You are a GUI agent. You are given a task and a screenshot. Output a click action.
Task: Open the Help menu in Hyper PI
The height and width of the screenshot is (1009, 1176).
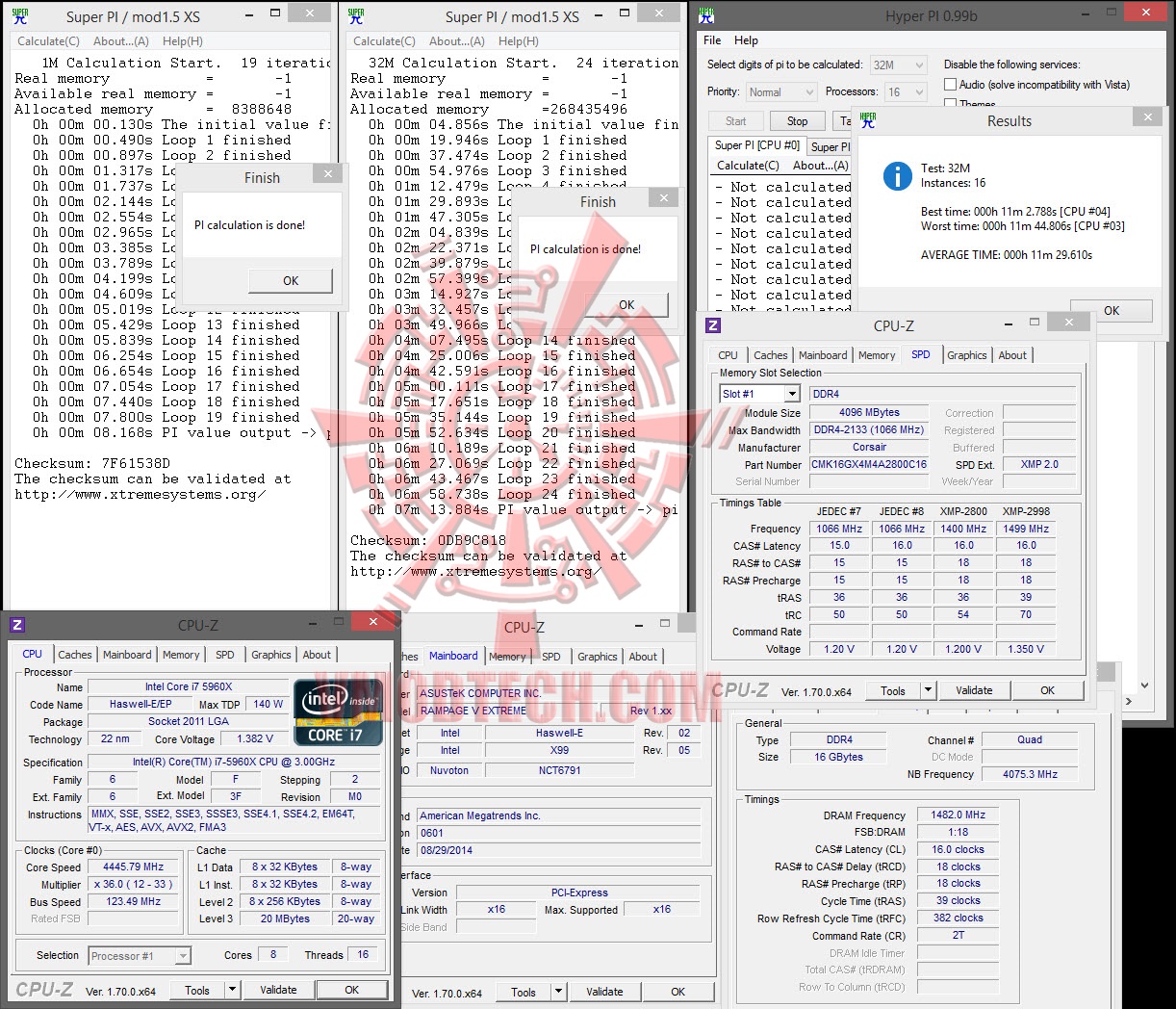click(746, 40)
